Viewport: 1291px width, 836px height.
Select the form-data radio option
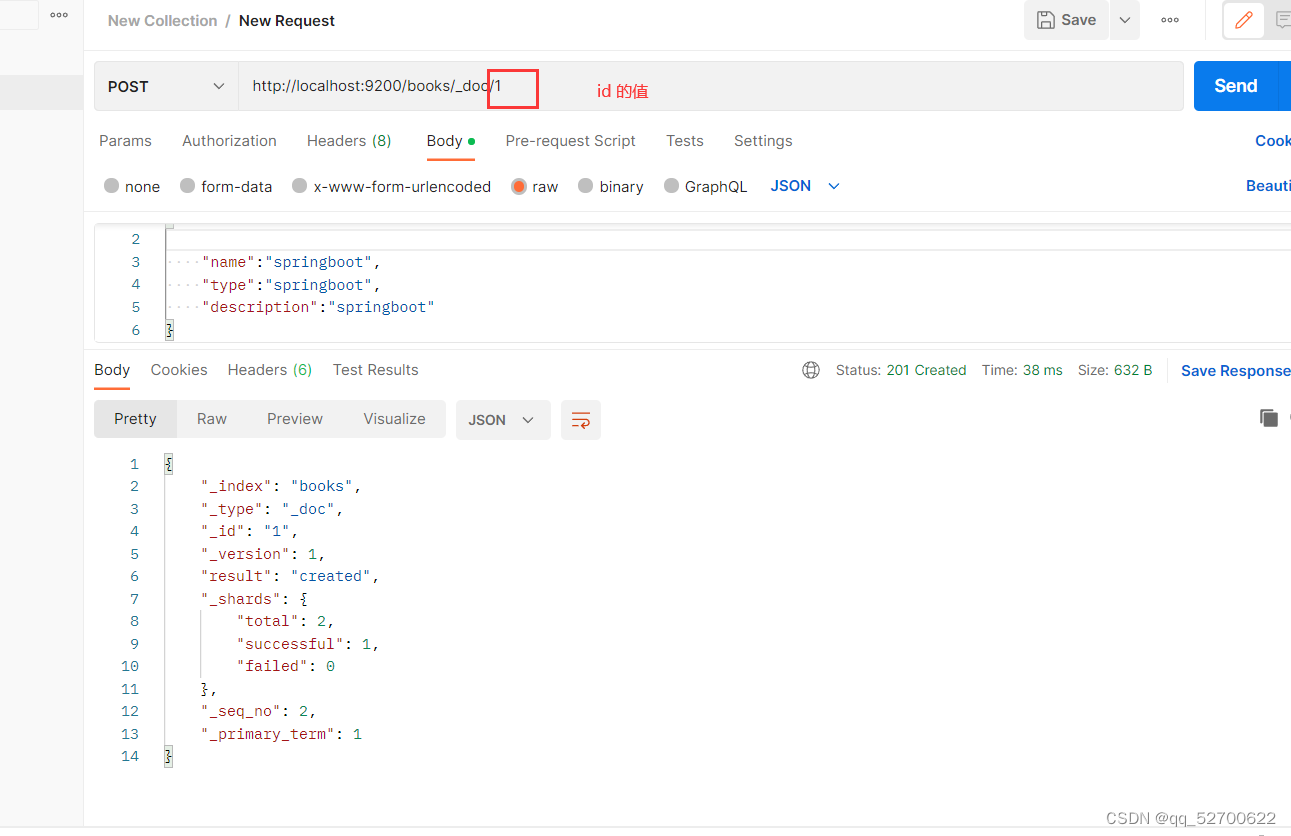[188, 186]
